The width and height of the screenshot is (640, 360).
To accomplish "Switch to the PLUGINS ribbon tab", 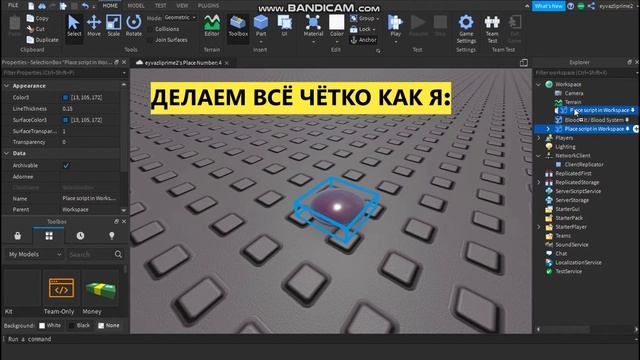I will click(208, 6).
